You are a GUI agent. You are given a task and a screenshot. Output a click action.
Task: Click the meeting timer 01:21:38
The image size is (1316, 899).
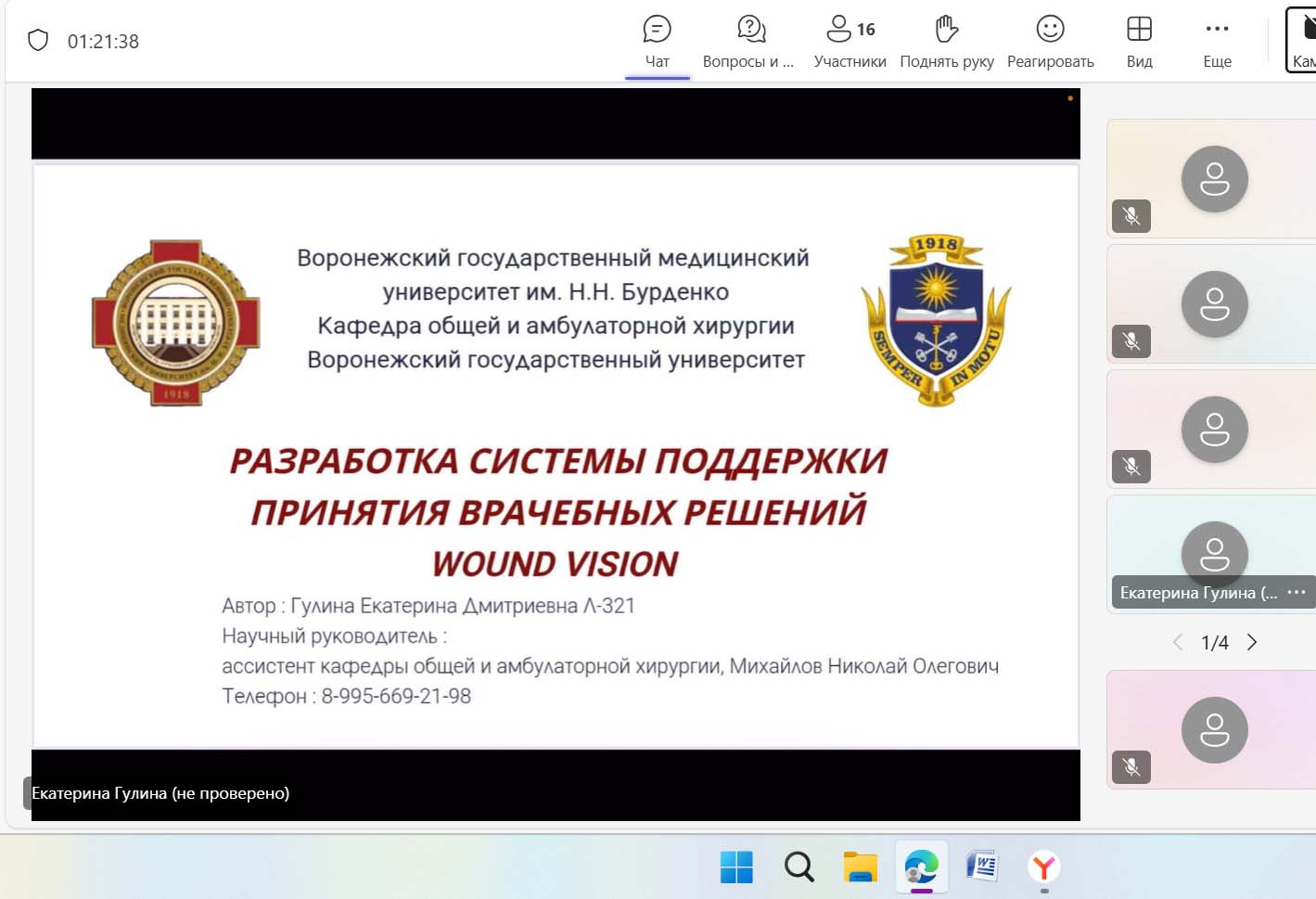tap(103, 41)
